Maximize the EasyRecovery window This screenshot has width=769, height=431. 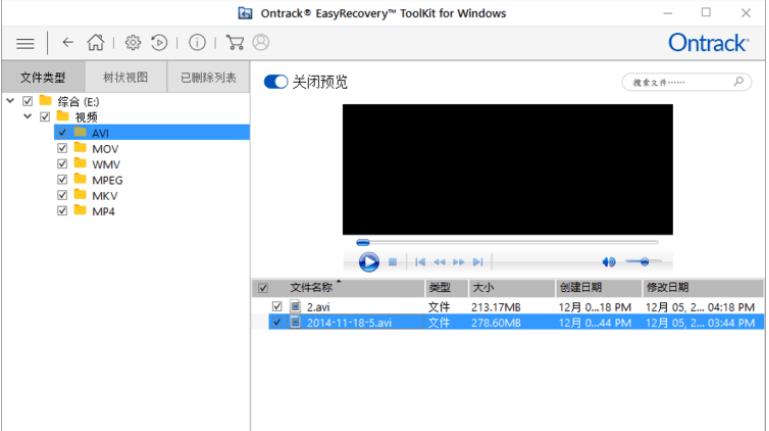(x=706, y=13)
